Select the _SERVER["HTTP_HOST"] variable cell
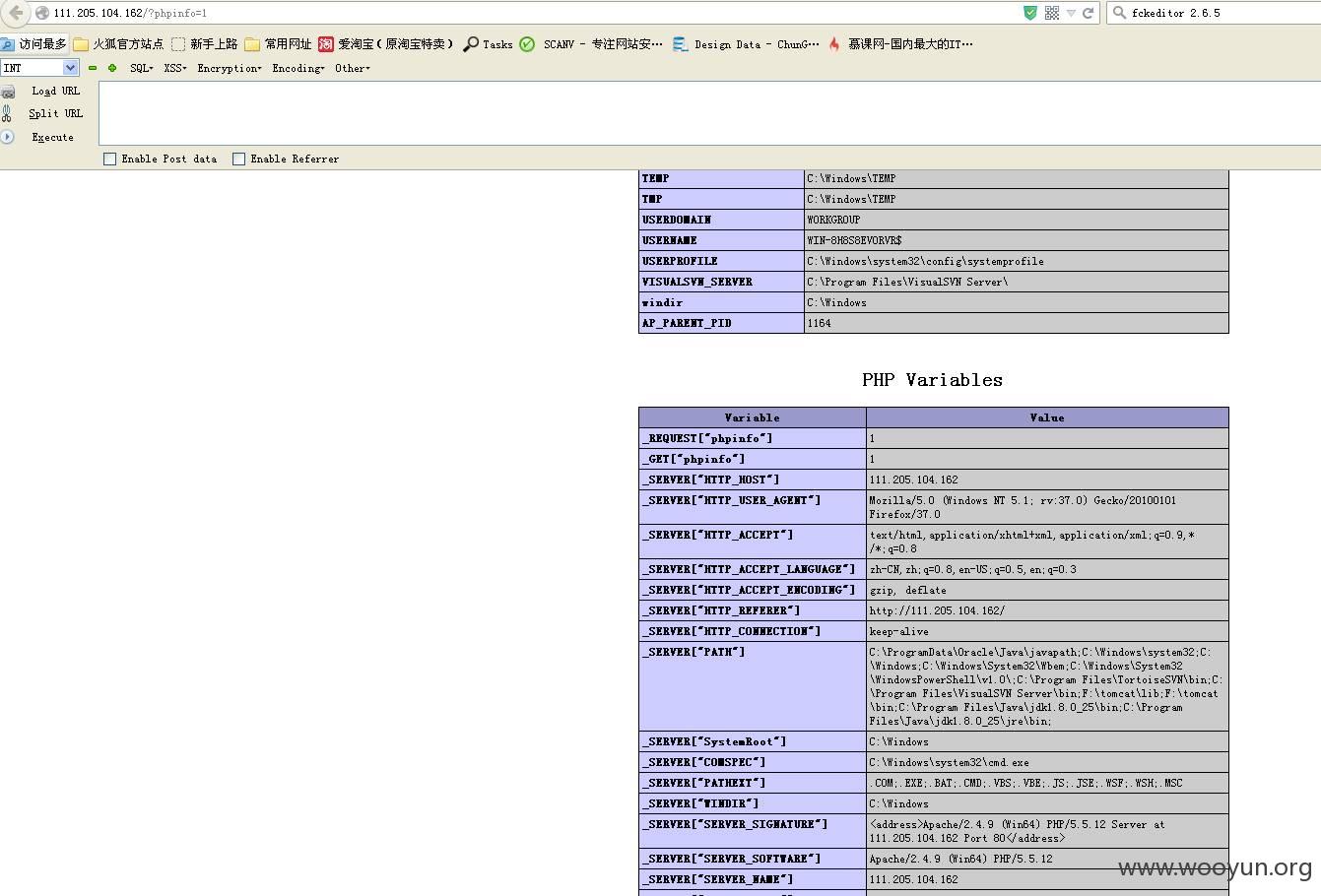The height and width of the screenshot is (896, 1321). (753, 480)
